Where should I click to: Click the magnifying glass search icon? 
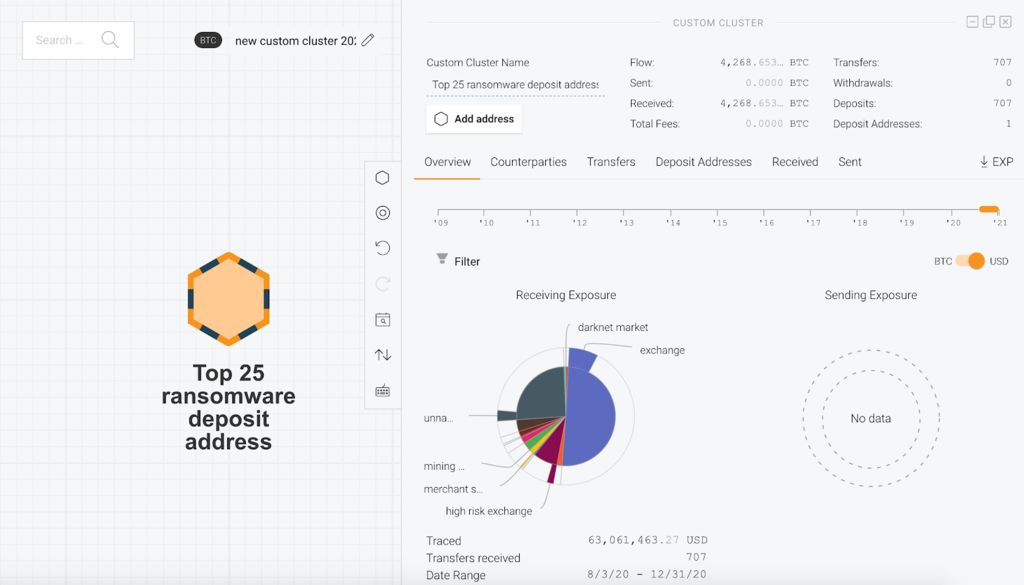(x=110, y=40)
